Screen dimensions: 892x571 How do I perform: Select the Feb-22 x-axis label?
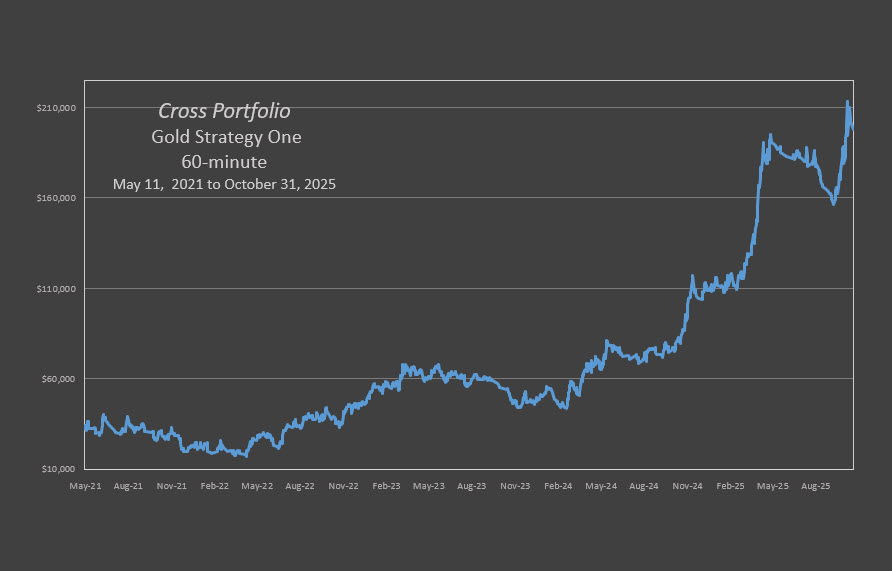point(214,486)
